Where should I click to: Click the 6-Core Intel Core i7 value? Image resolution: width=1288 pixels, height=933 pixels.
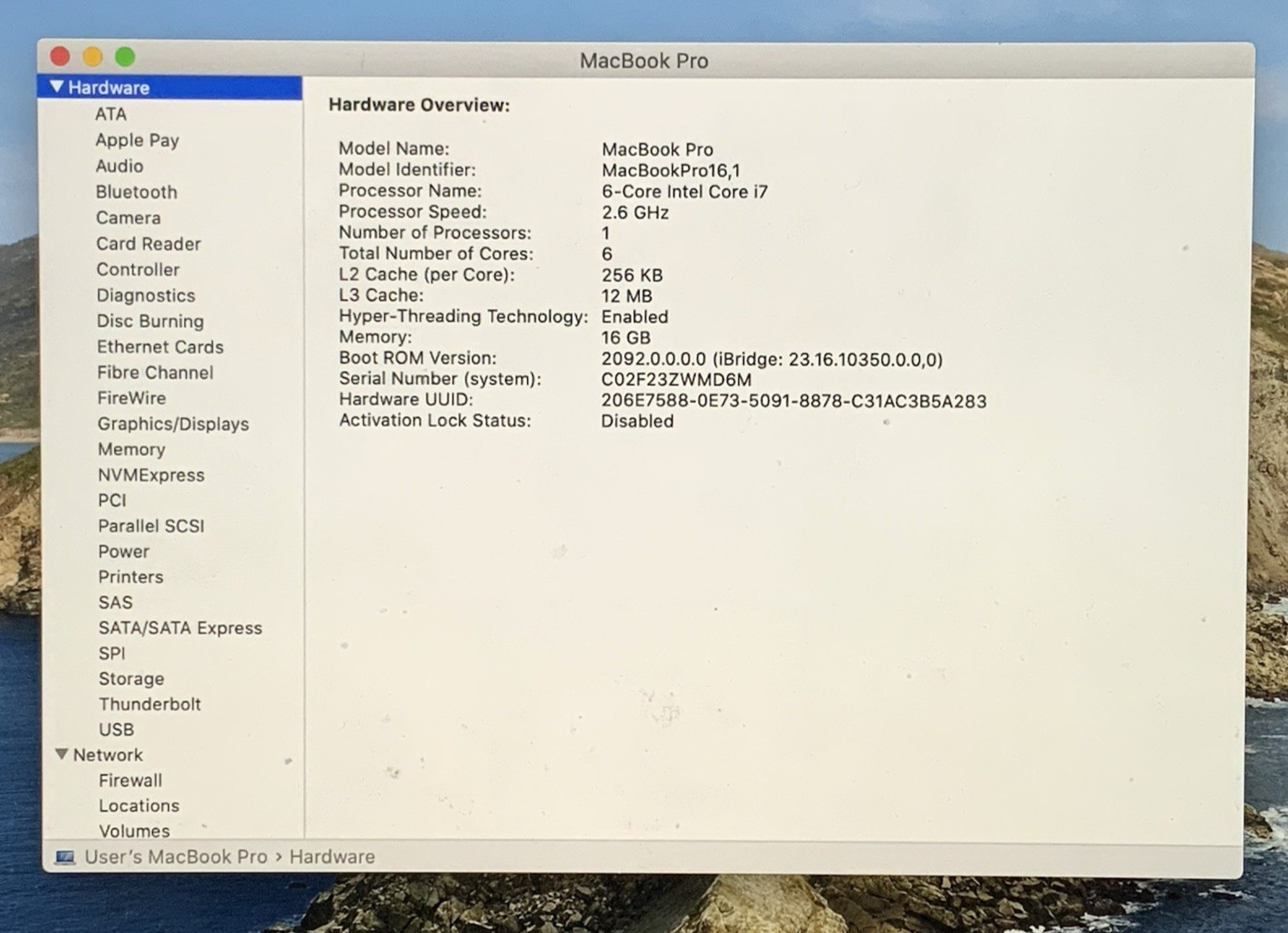pyautogui.click(x=684, y=192)
